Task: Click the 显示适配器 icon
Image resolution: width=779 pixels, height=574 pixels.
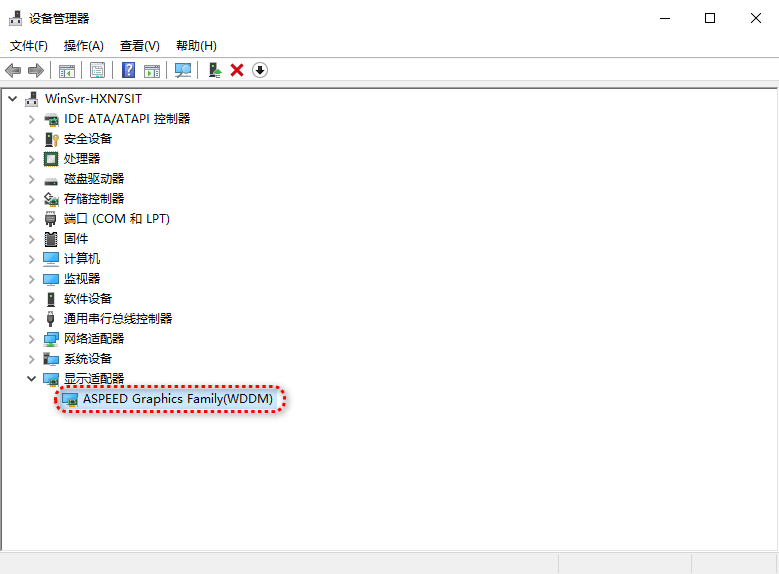Action: click(x=51, y=379)
